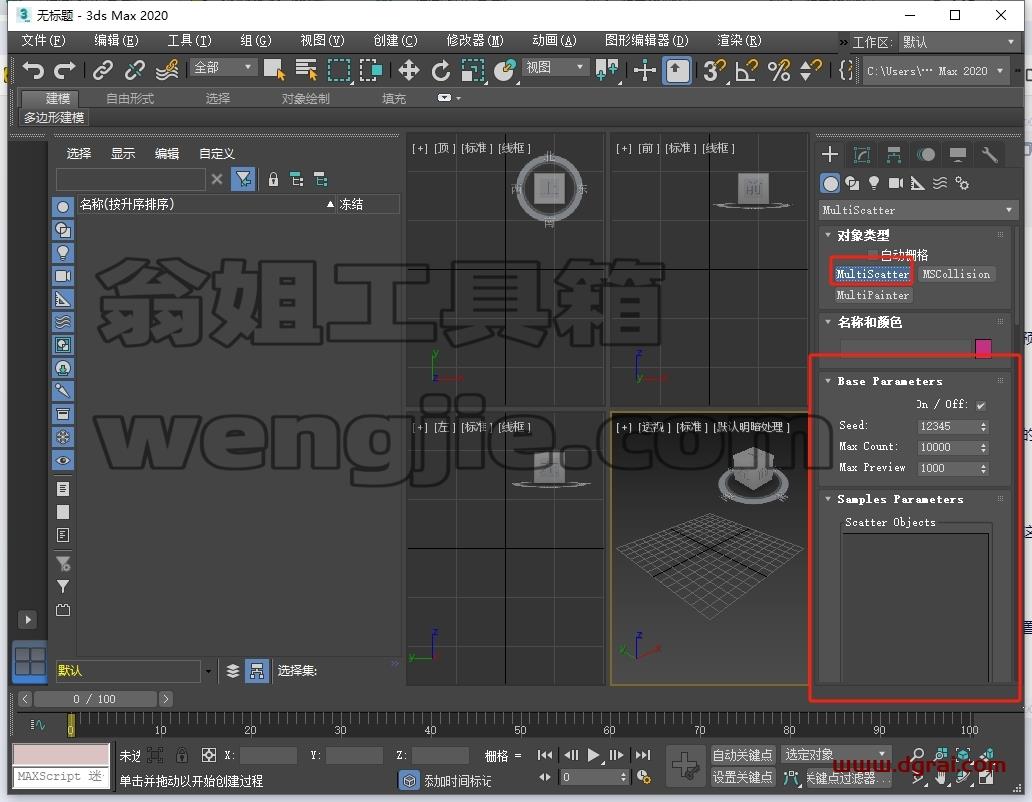Image resolution: width=1032 pixels, height=802 pixels.
Task: Toggle the 3D Snaps button
Action: click(713, 70)
